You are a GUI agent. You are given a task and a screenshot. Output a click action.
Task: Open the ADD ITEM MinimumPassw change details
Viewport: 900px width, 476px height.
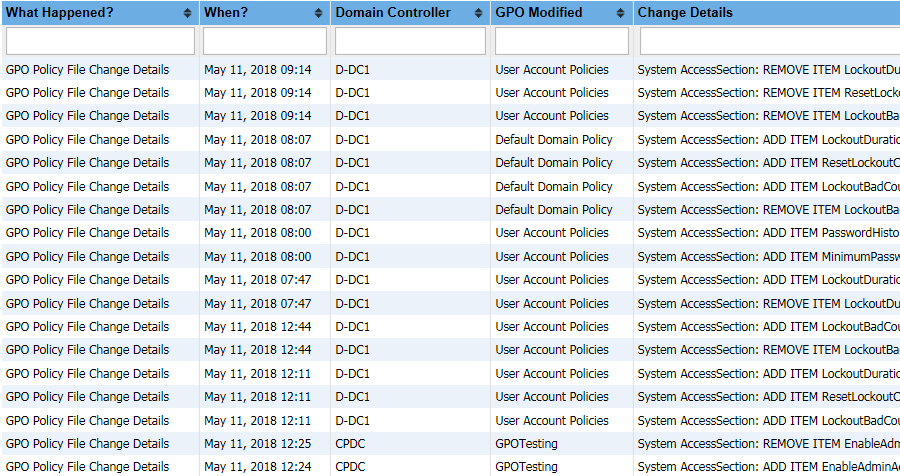(x=769, y=257)
